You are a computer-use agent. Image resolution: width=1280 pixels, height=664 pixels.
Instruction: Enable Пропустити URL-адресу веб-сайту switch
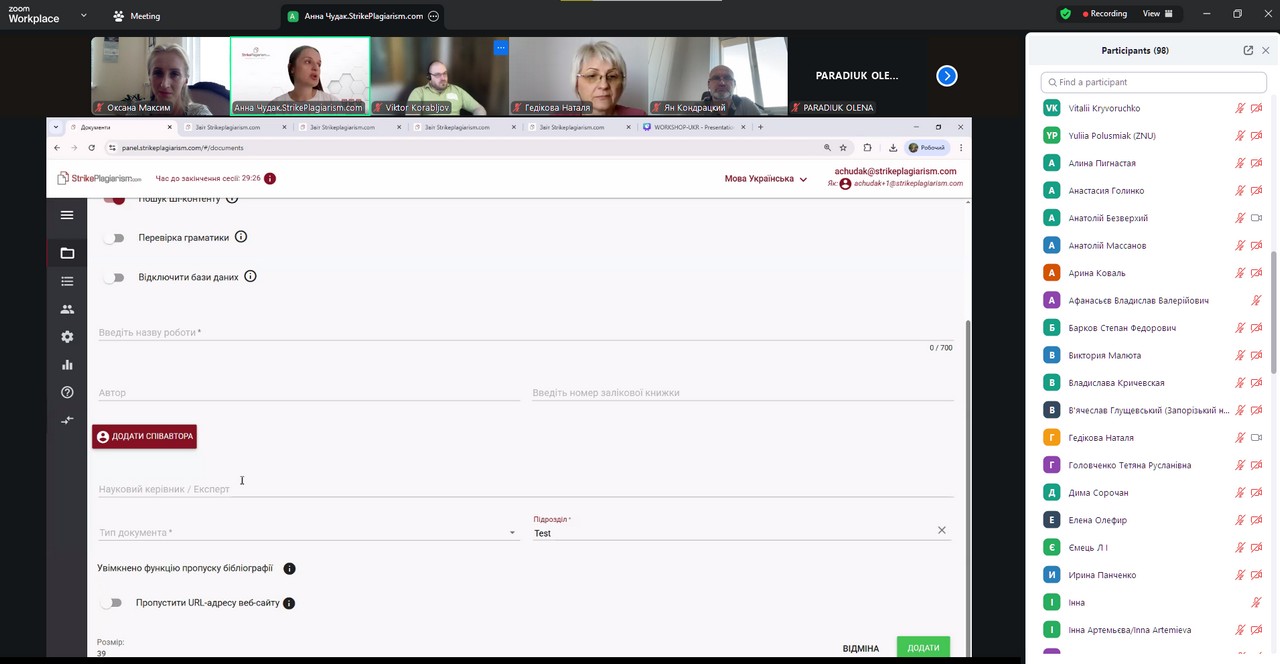pyautogui.click(x=113, y=603)
